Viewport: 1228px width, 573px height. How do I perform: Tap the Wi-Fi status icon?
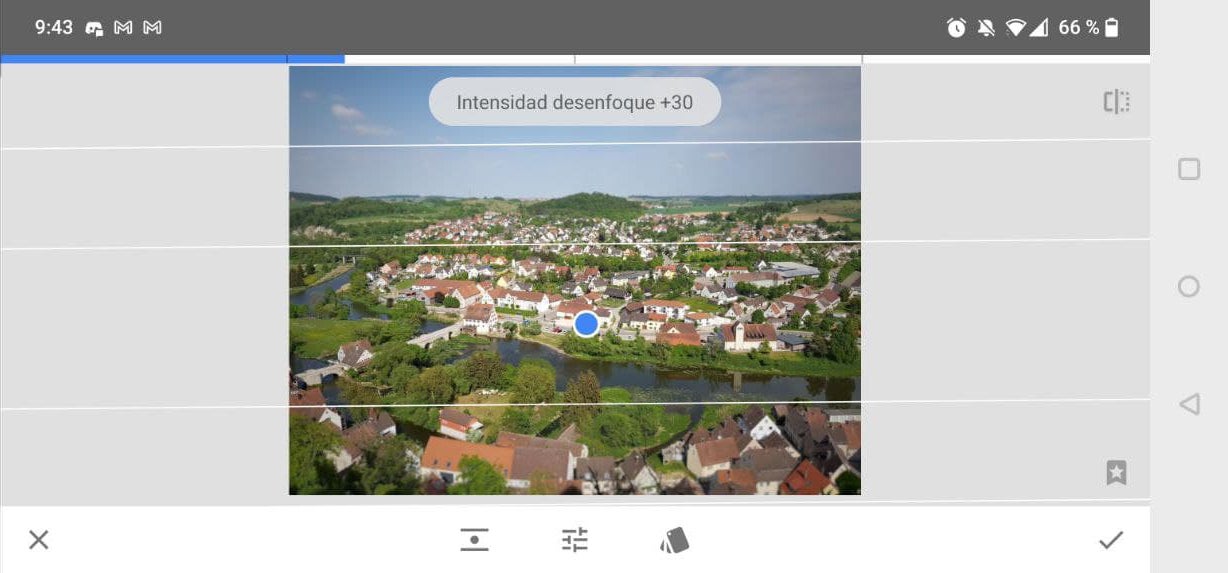[1016, 28]
